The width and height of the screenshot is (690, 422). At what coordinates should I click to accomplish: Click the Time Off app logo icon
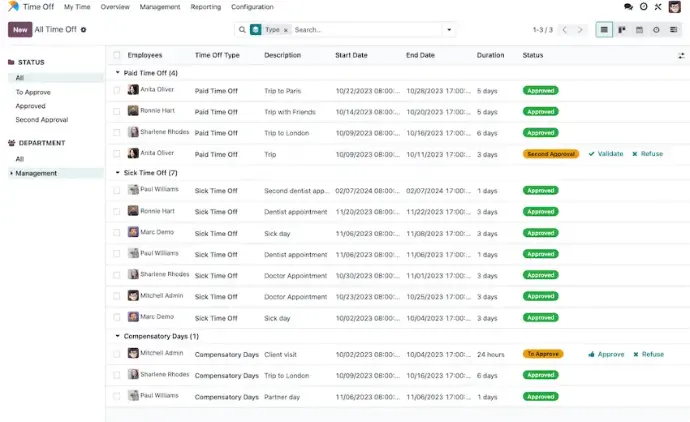[13, 7]
